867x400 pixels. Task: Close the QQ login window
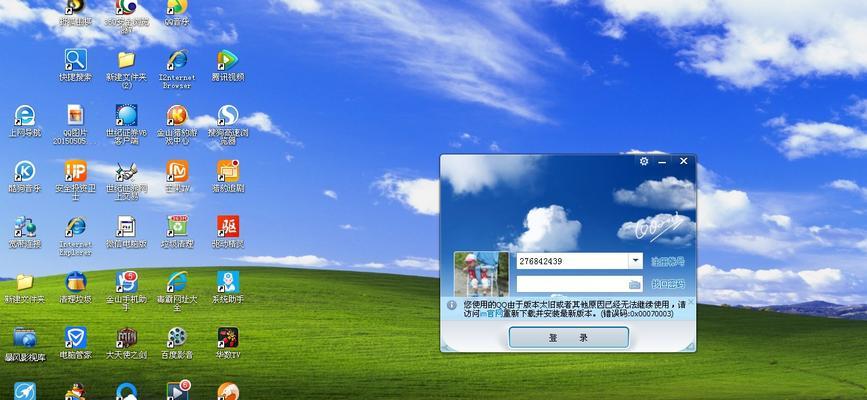click(x=683, y=161)
